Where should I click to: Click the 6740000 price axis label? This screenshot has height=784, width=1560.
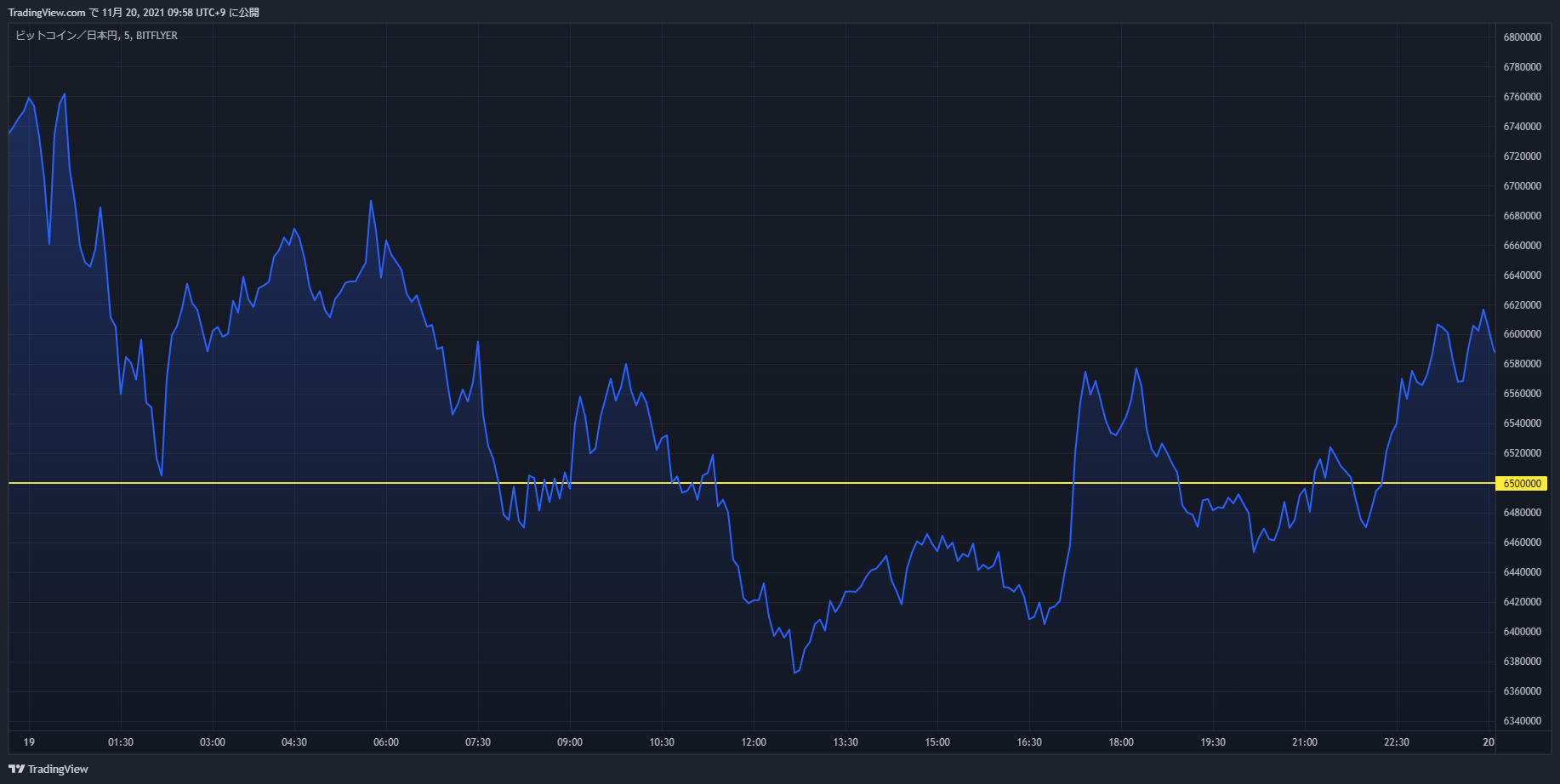(x=1523, y=127)
